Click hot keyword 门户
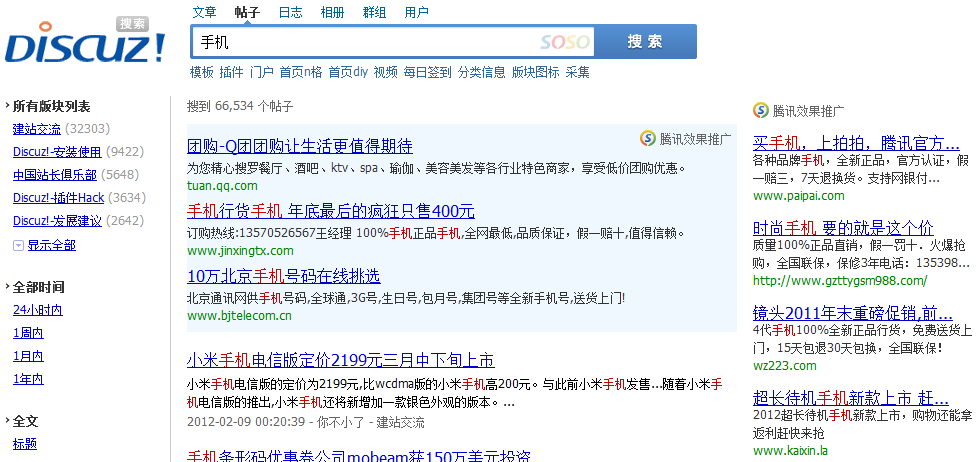Viewport: 980px width, 462px height. tap(261, 73)
